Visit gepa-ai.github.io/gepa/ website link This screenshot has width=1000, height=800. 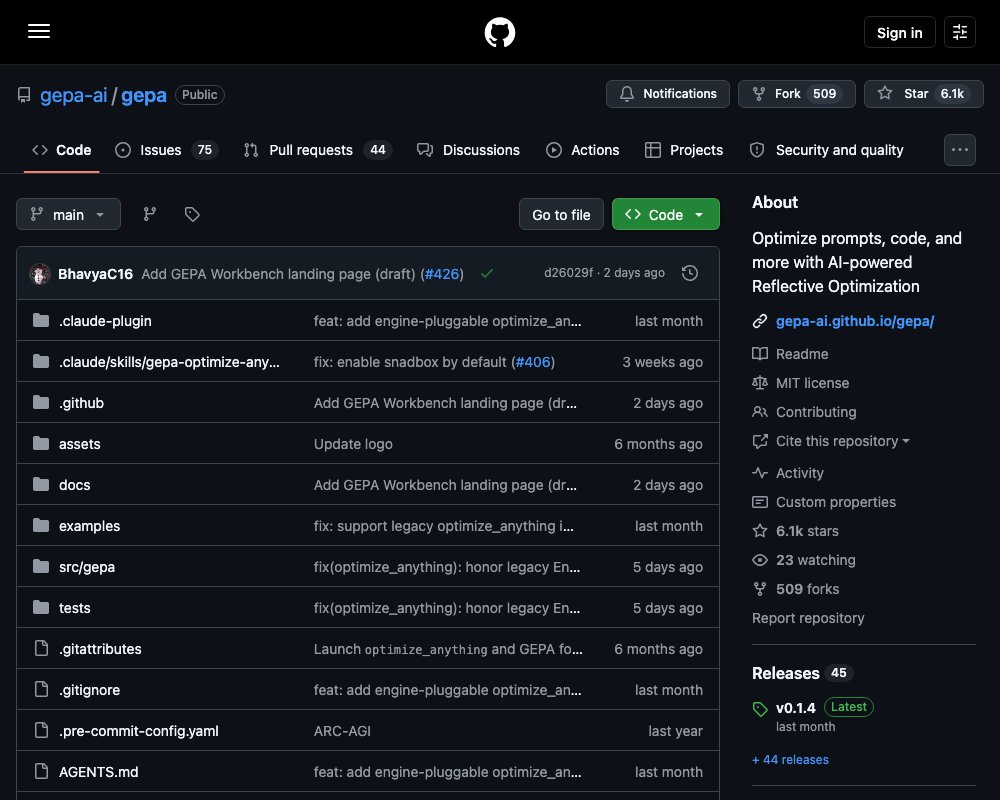[855, 321]
